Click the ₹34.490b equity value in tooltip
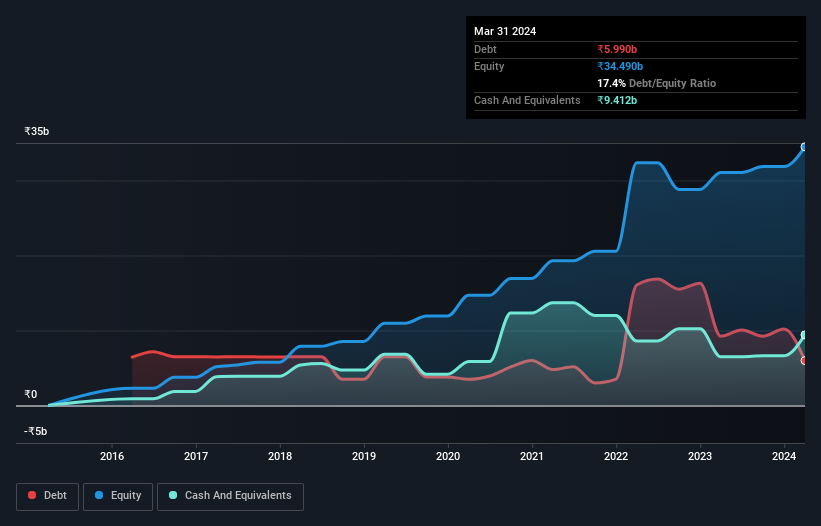Viewport: 821px width, 526px height. click(x=620, y=66)
